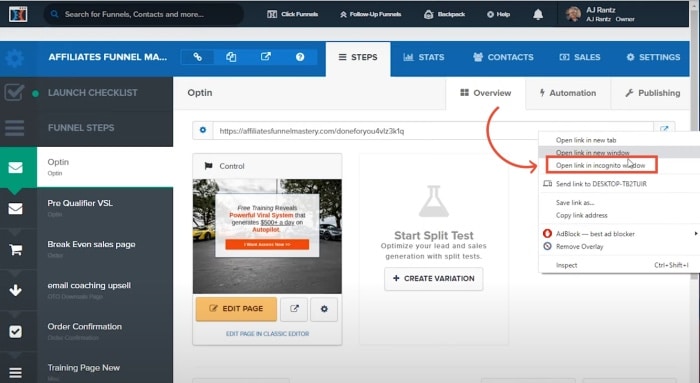Click the Break Even sales cart icon
Viewport: 700px width, 383px height.
(16, 250)
